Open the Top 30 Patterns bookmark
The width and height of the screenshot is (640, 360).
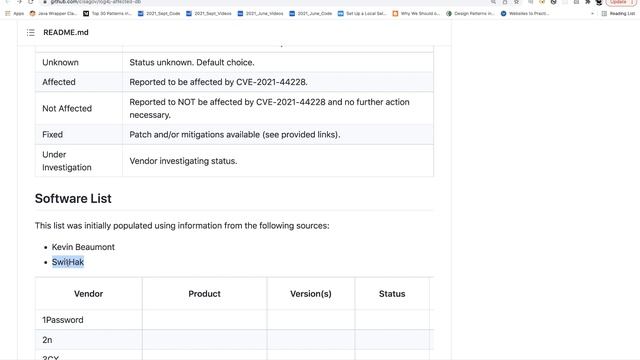pos(107,13)
